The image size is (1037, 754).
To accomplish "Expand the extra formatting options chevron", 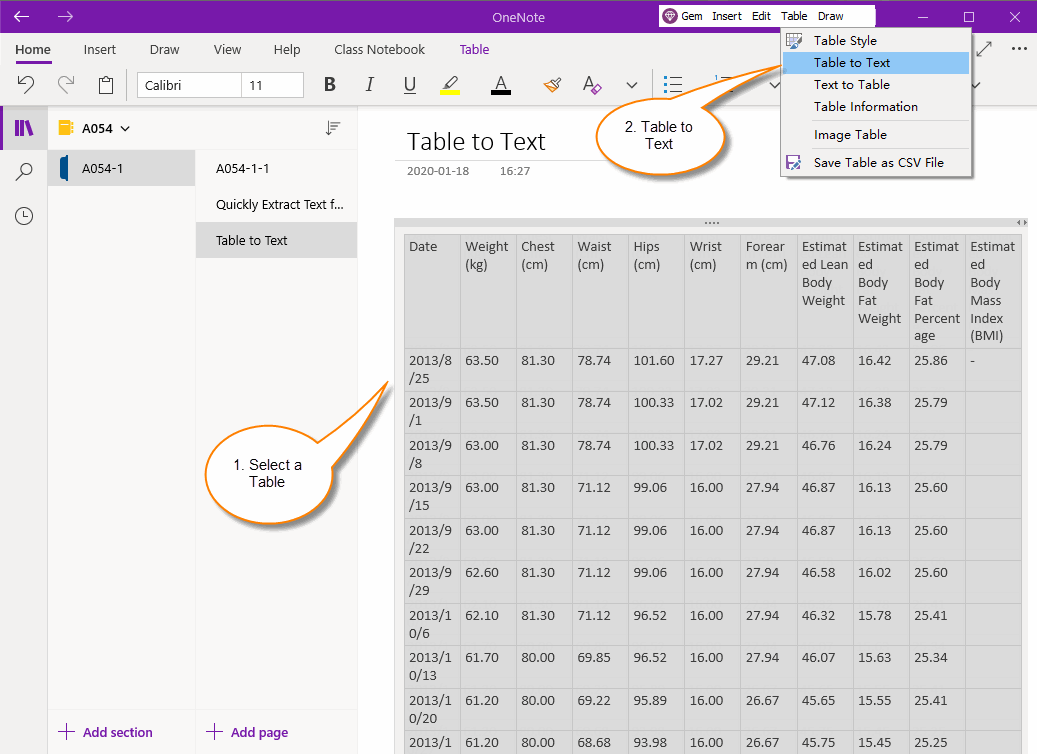I will coord(631,85).
